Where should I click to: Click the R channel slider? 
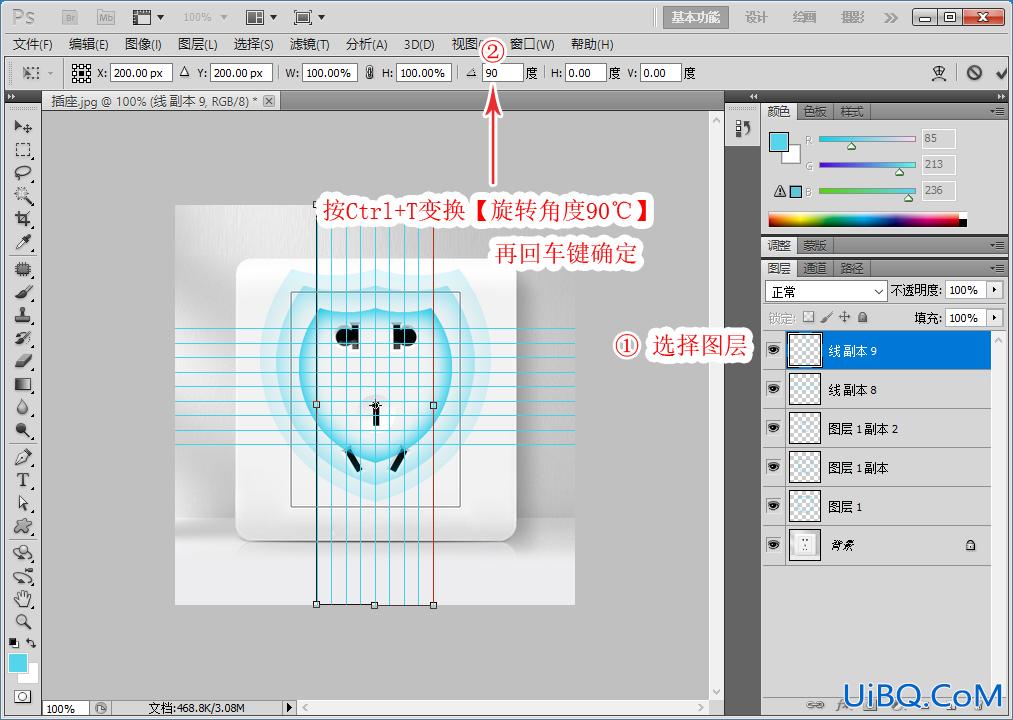click(x=867, y=139)
